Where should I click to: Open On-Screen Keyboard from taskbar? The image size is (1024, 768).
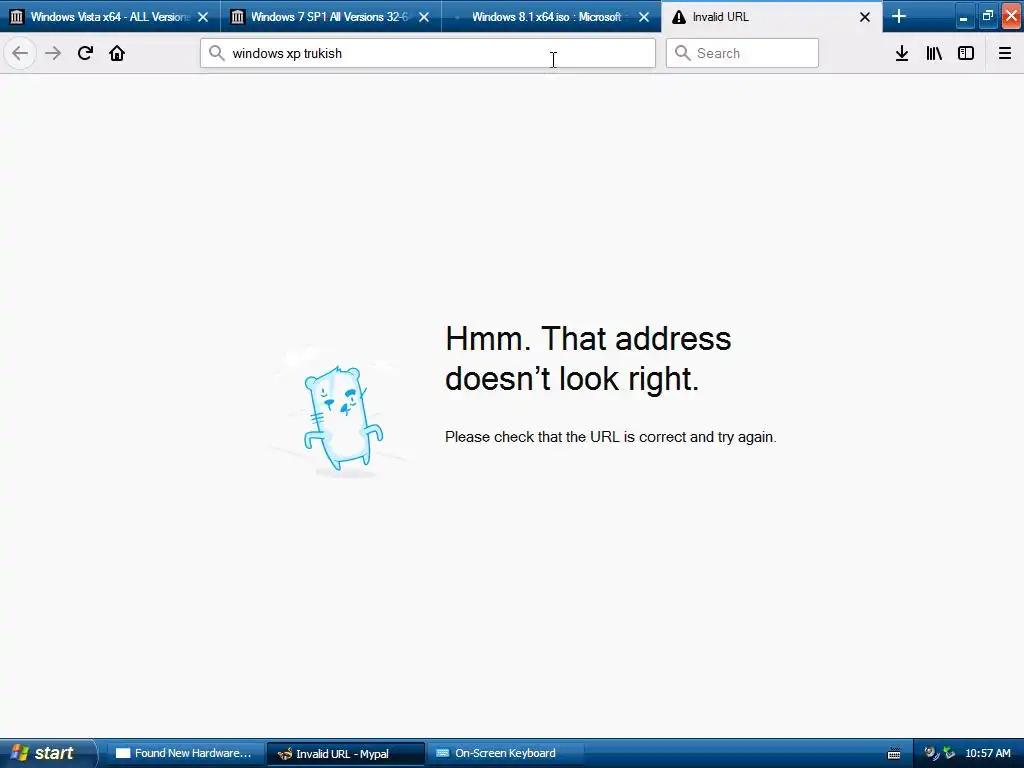(505, 754)
